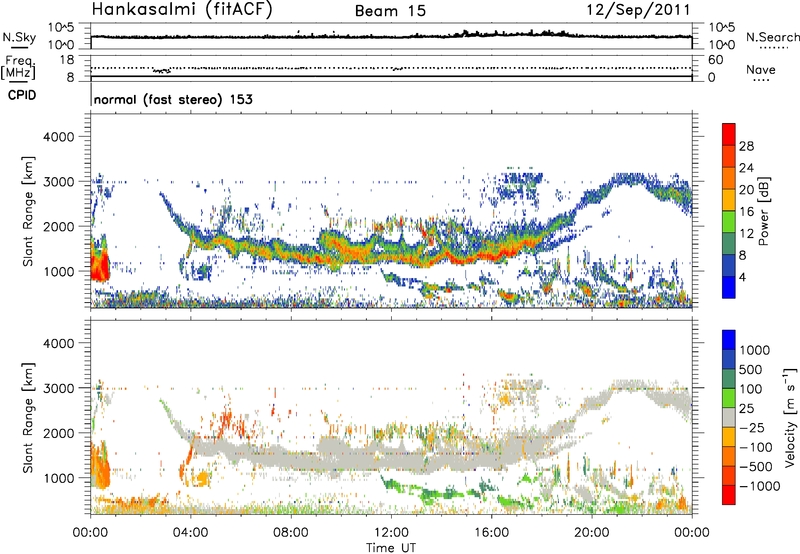Select the '500' Velocity colorbar label

pos(750,370)
